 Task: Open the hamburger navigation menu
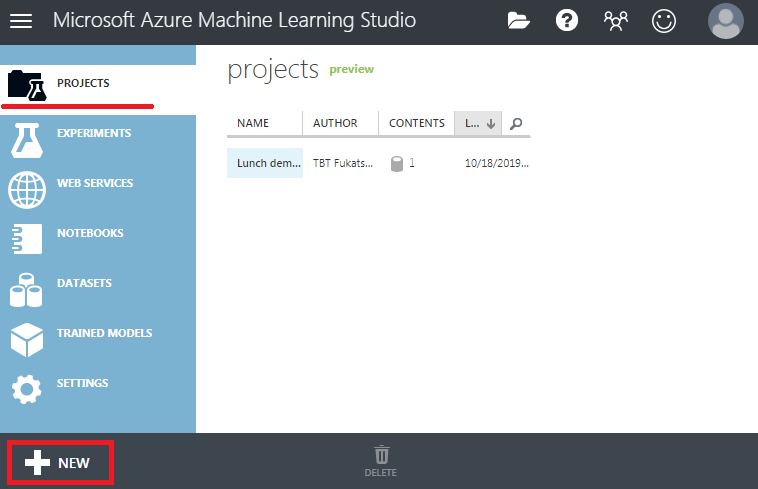click(21, 21)
